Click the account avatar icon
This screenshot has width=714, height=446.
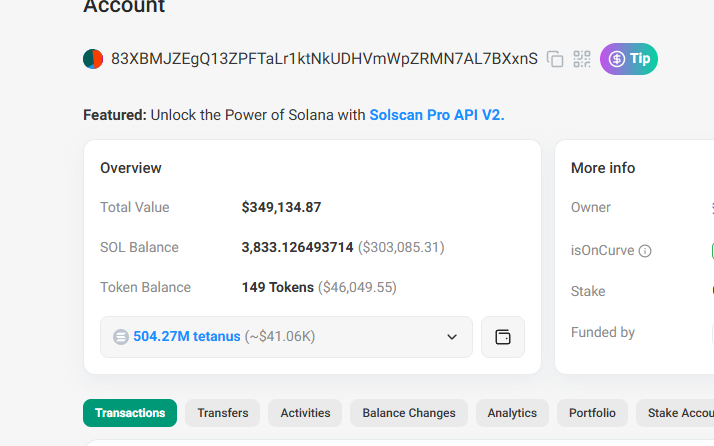click(x=93, y=59)
